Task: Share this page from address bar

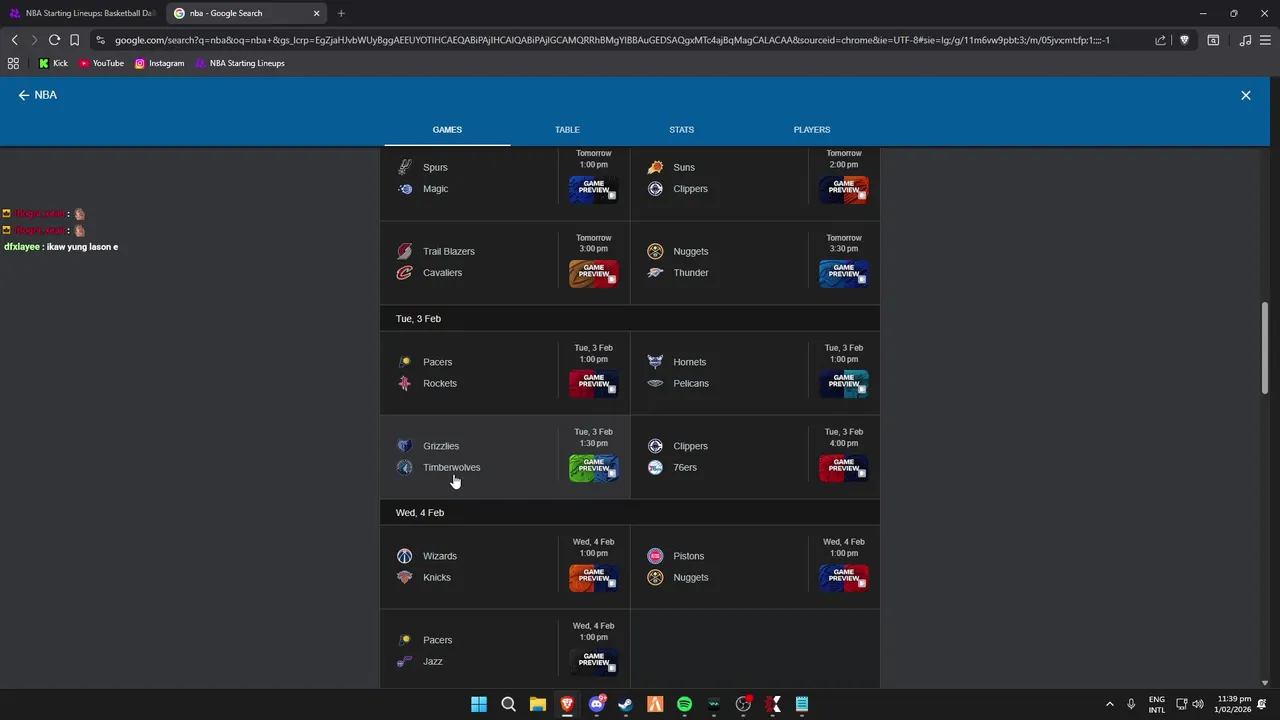Action: 1160,40
